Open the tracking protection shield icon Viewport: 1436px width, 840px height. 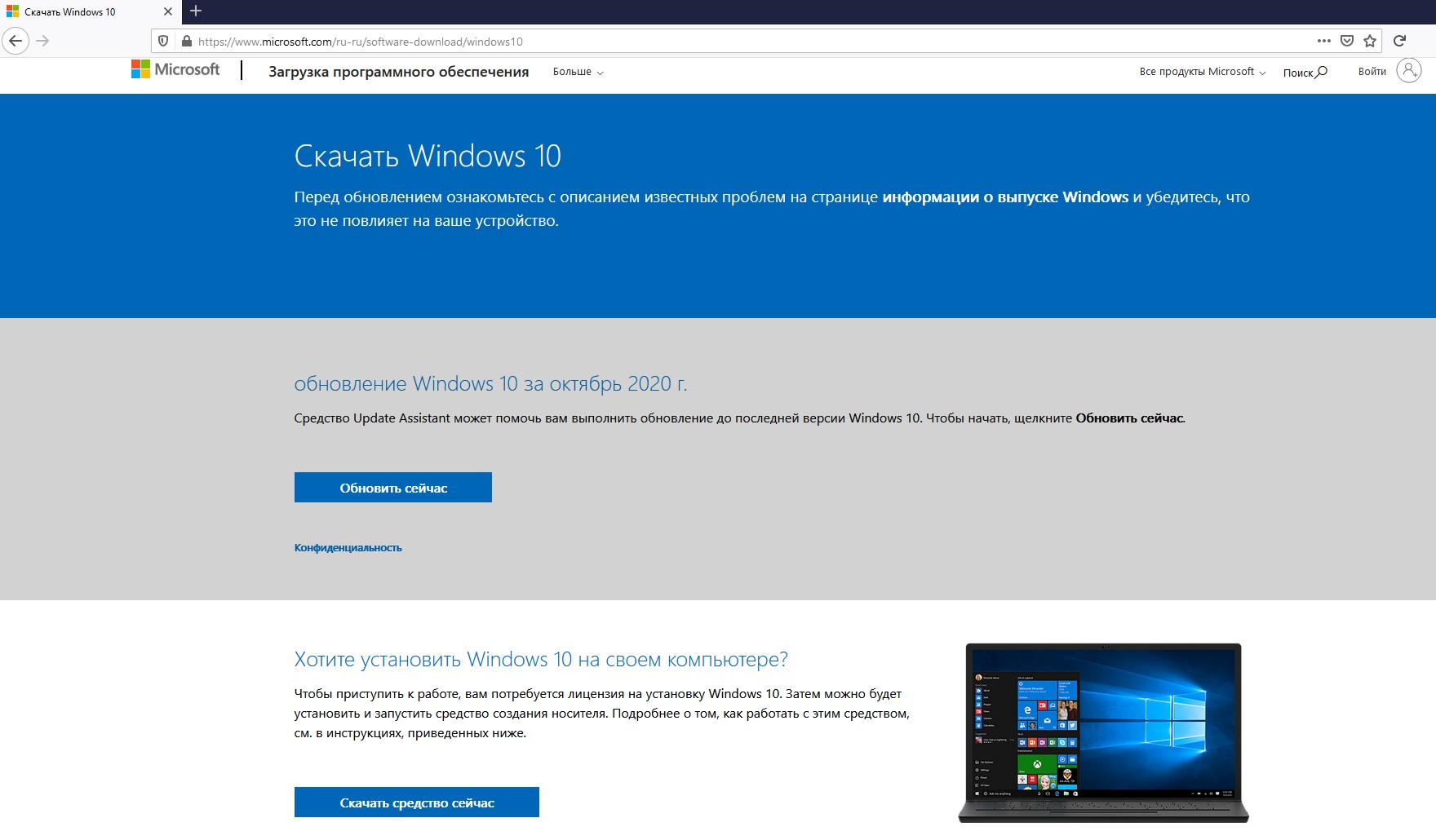point(163,41)
